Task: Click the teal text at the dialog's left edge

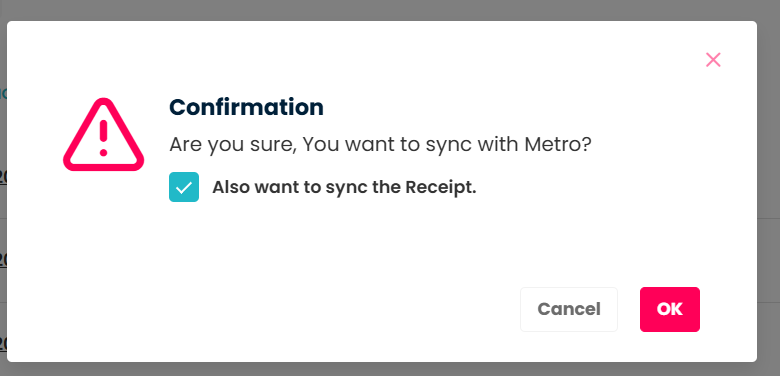Action: [3, 94]
